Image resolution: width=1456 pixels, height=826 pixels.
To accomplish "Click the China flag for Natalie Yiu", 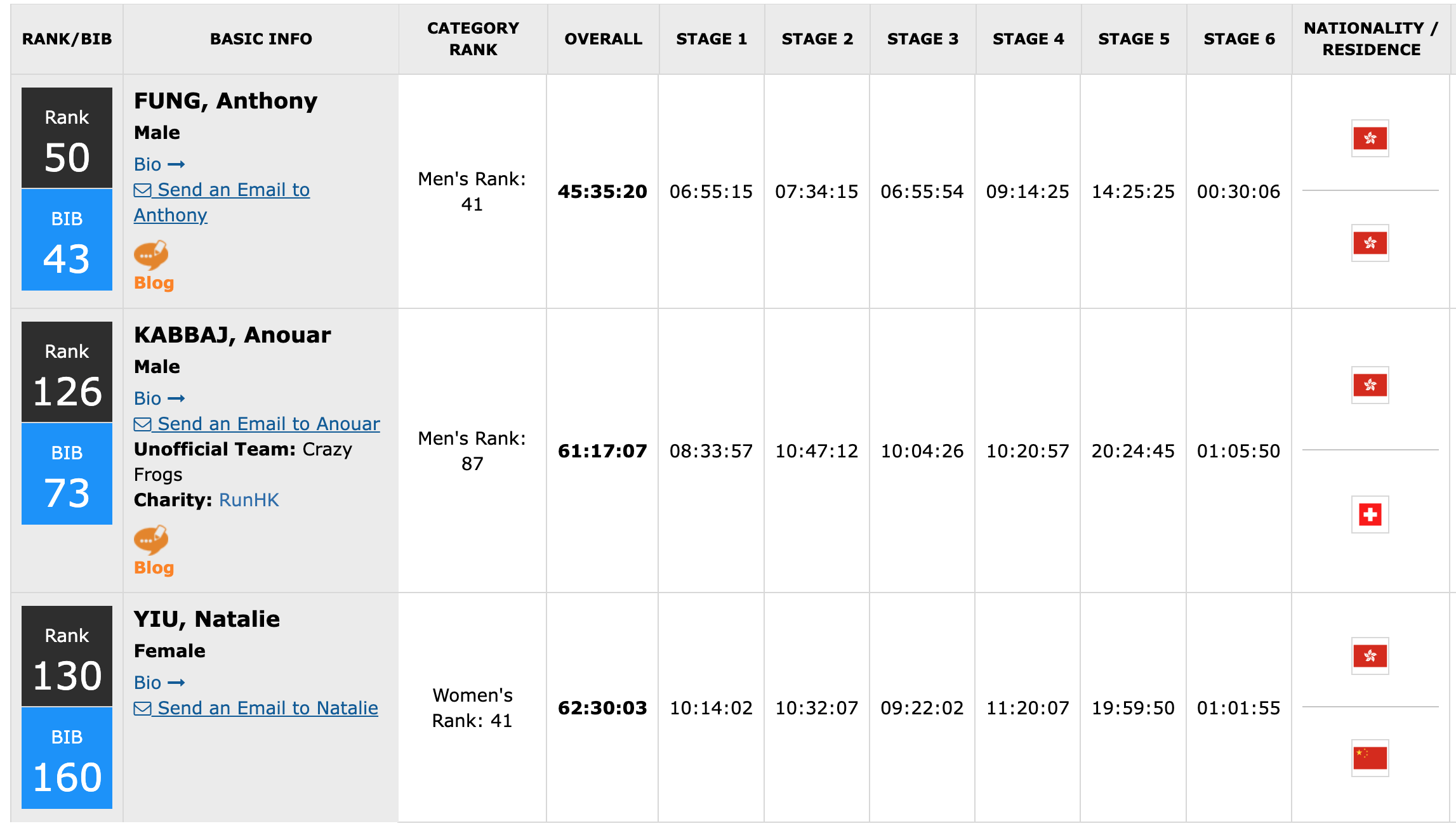I will click(1370, 758).
